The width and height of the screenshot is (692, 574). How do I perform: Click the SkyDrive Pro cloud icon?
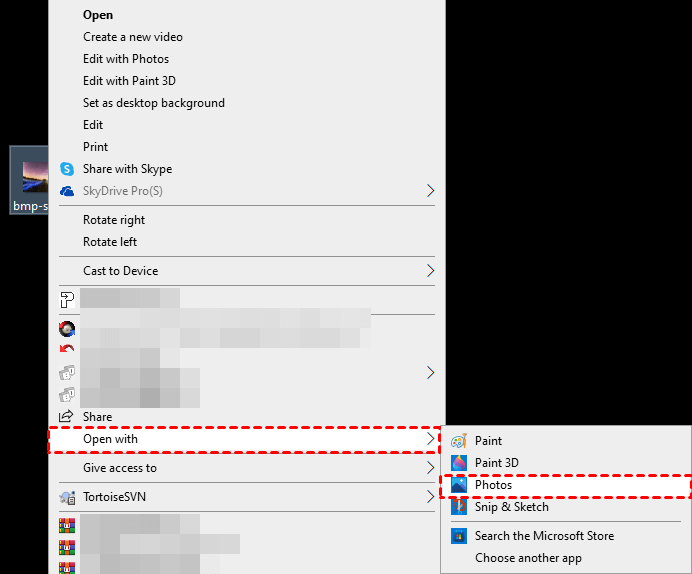click(67, 191)
